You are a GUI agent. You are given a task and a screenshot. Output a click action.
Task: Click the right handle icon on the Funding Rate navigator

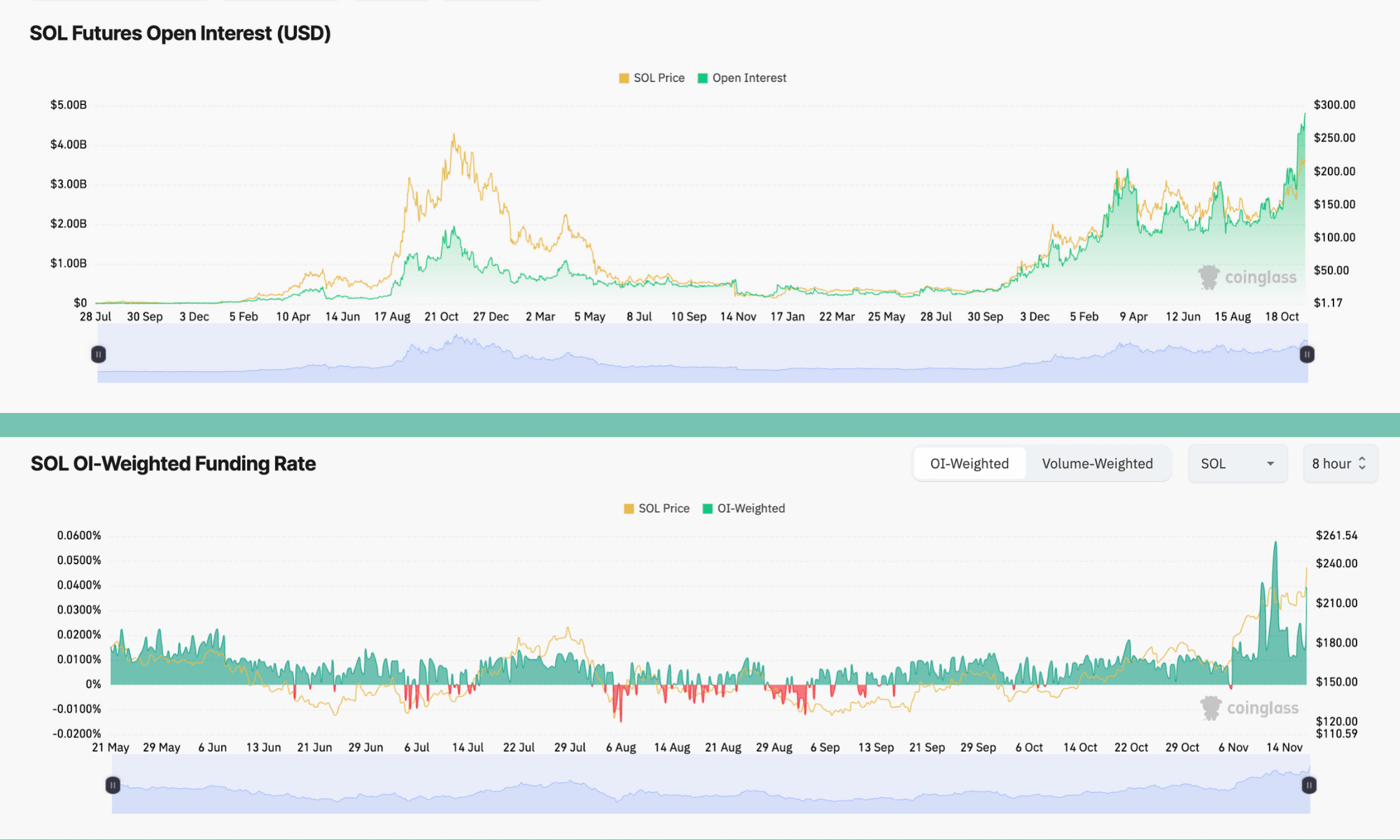tap(1308, 785)
